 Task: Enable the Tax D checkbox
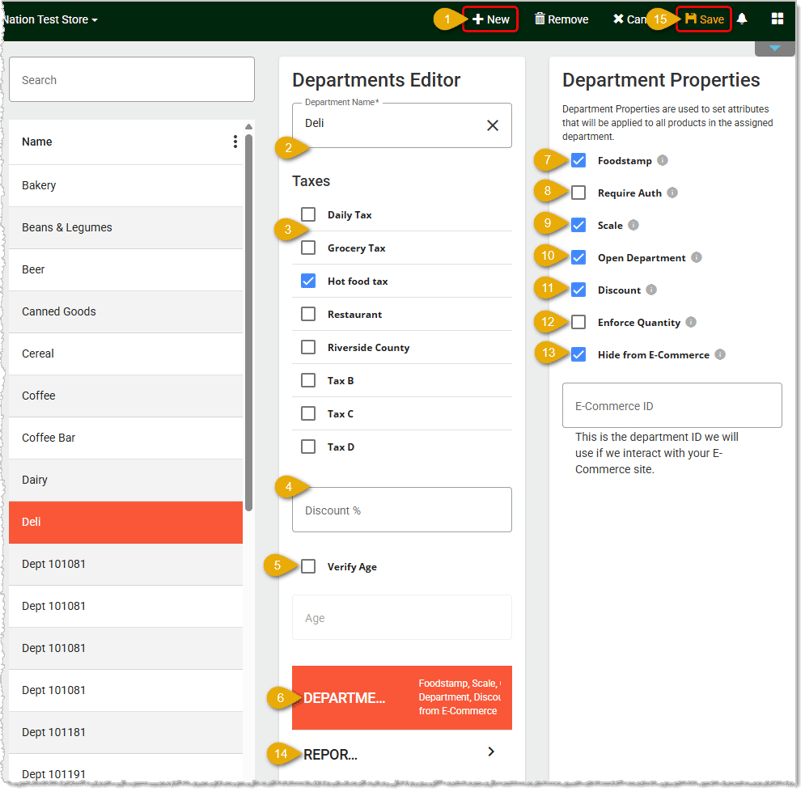point(308,447)
